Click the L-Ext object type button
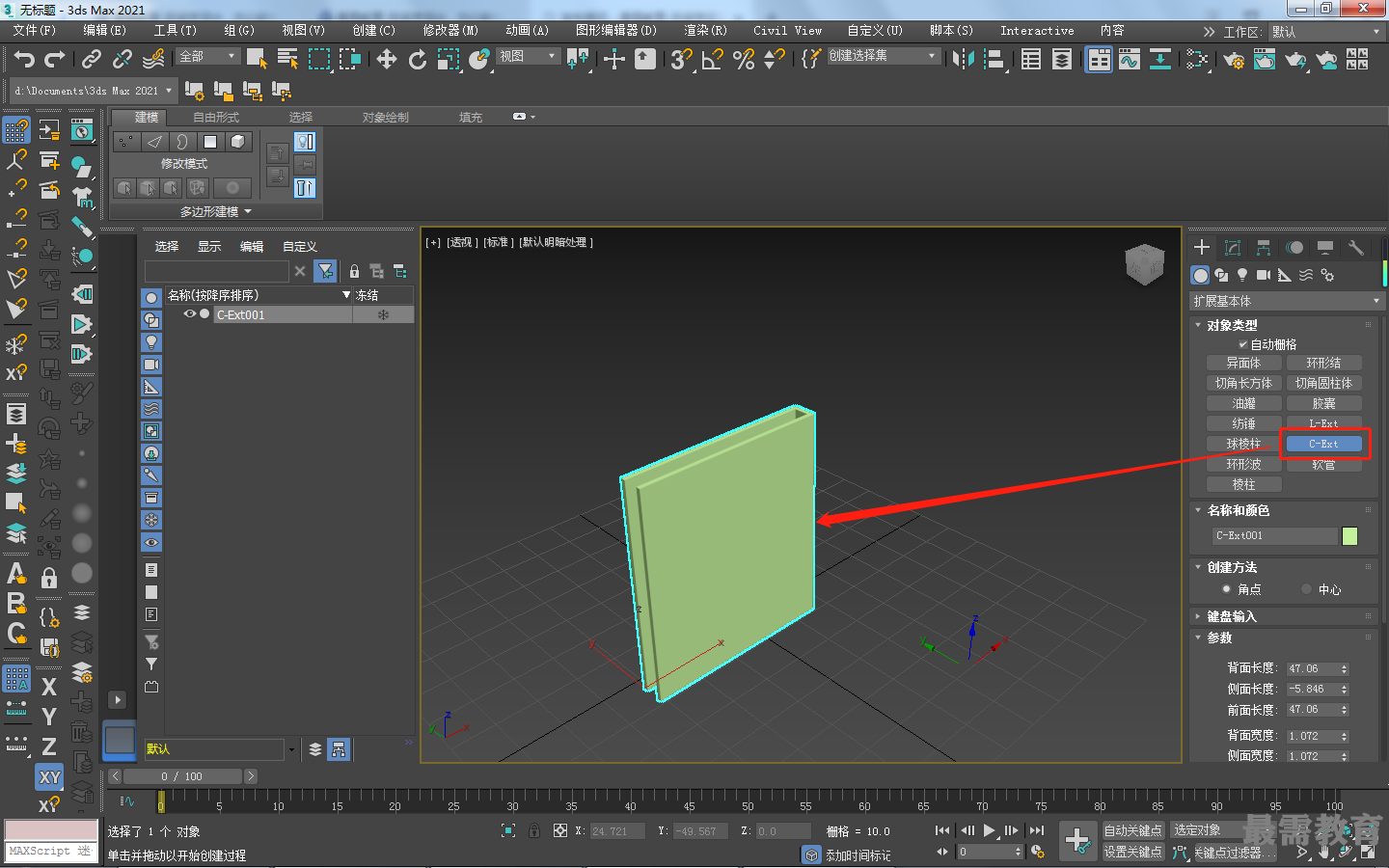 (1324, 423)
